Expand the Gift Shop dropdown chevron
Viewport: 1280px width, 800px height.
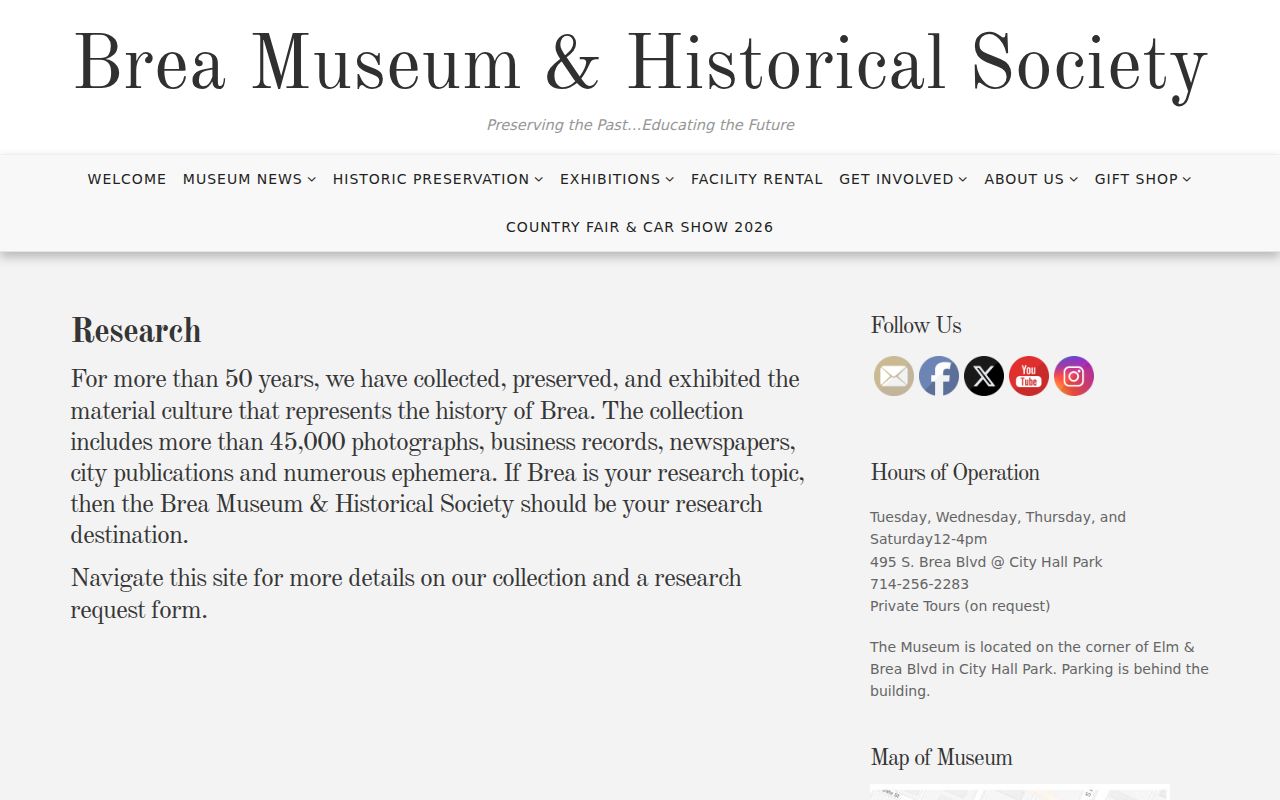(x=1187, y=180)
